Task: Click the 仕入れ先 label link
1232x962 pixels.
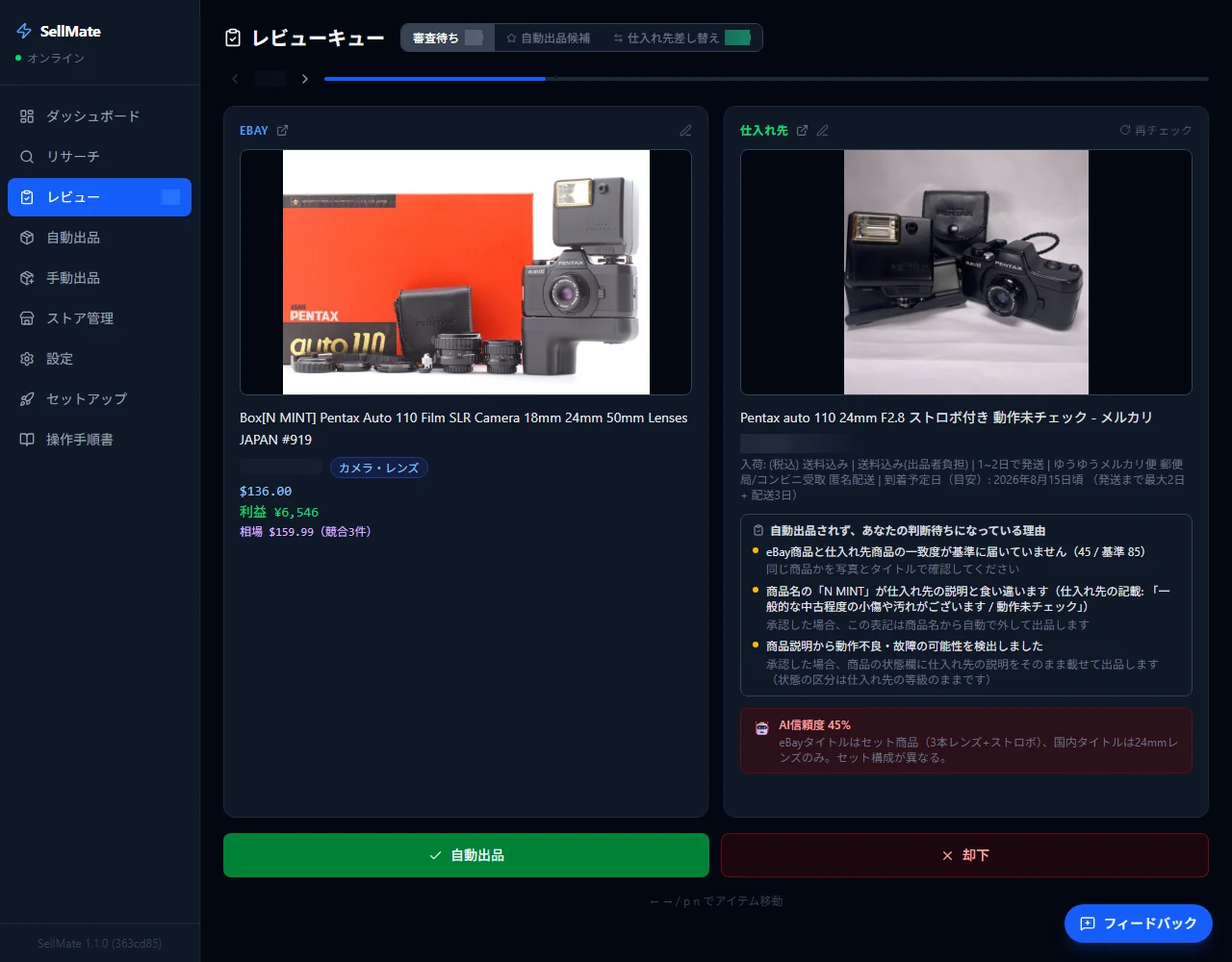Action: 764,131
